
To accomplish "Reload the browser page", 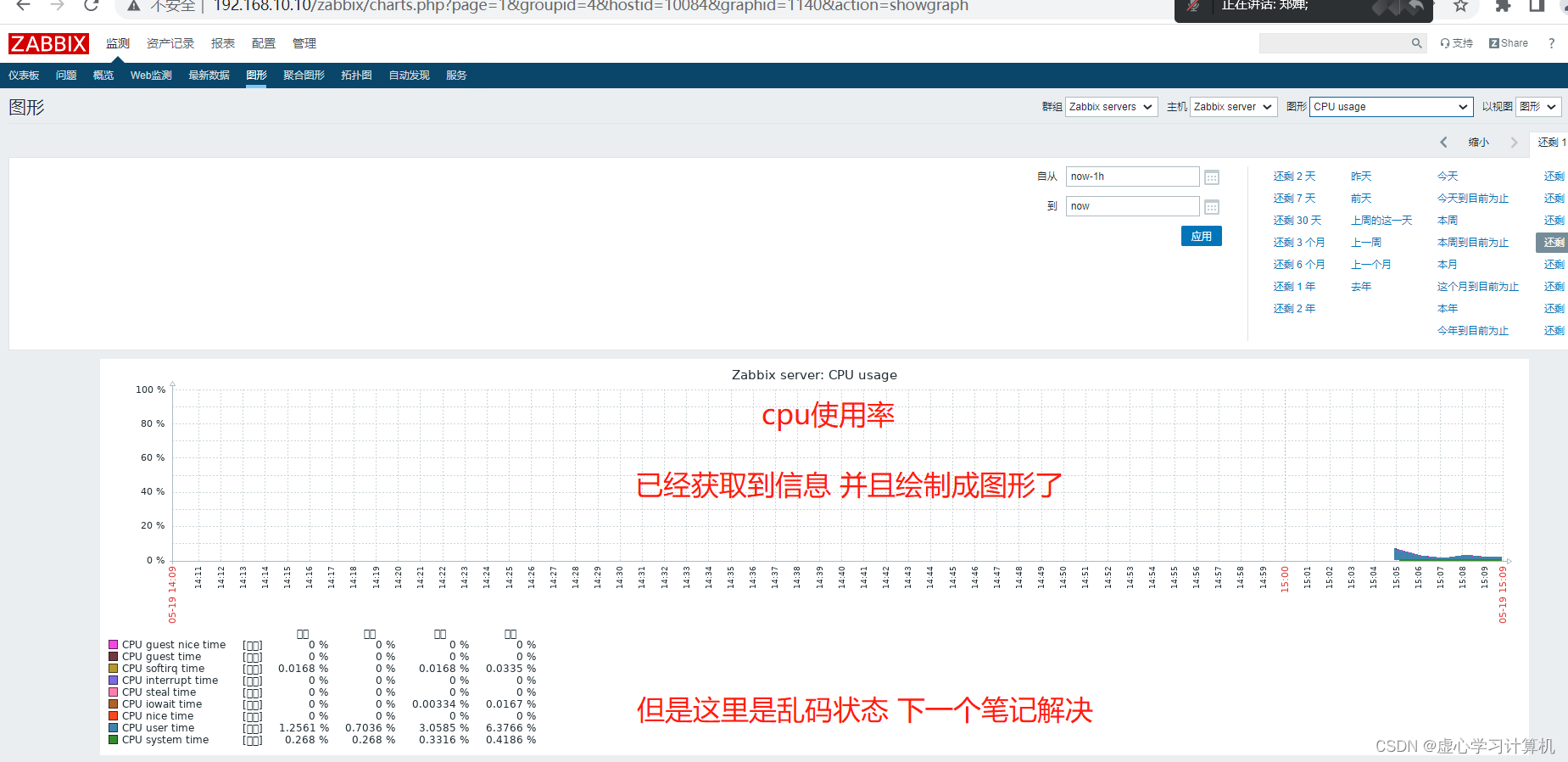I will click(x=92, y=6).
